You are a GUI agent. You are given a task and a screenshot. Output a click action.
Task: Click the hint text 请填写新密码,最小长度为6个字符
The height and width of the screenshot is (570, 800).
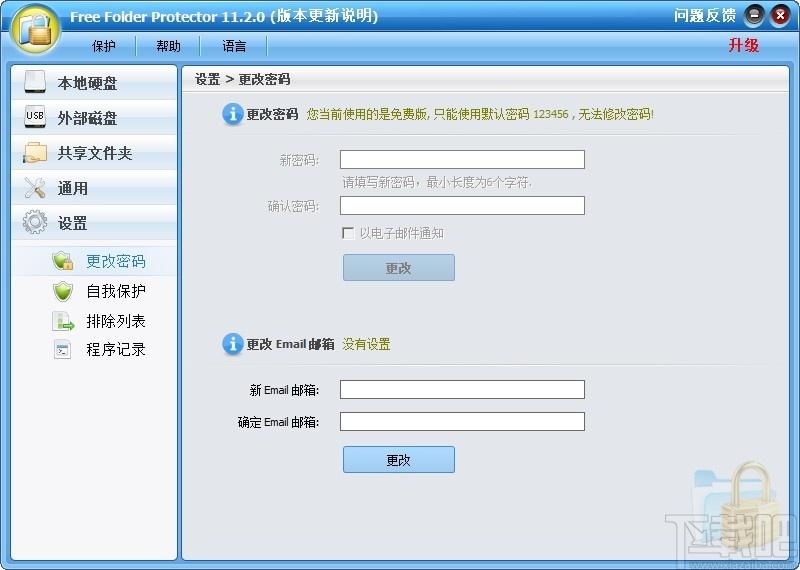437,182
